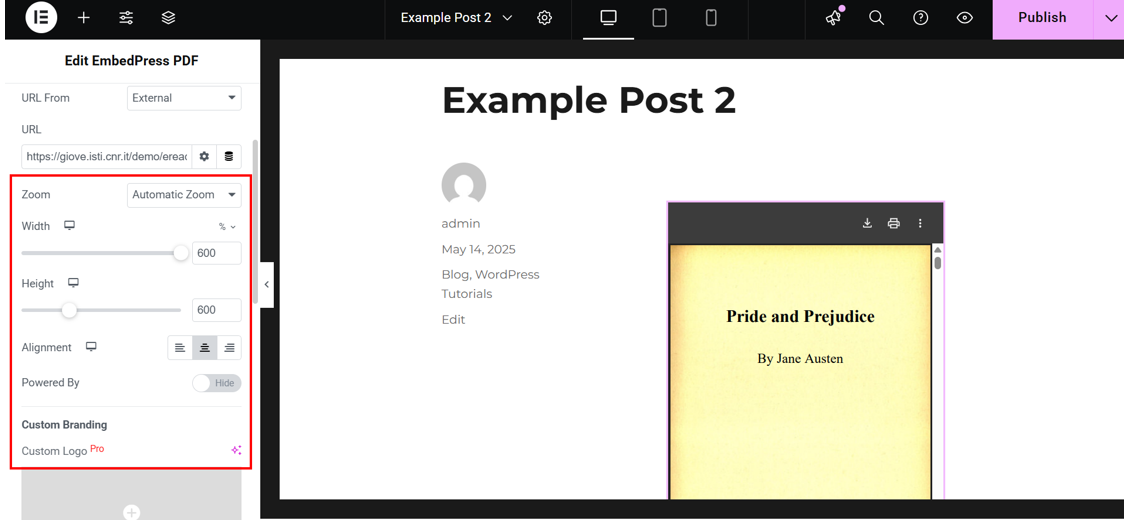The image size is (1124, 520).
Task: Switch to tablet responsive view
Action: (659, 18)
